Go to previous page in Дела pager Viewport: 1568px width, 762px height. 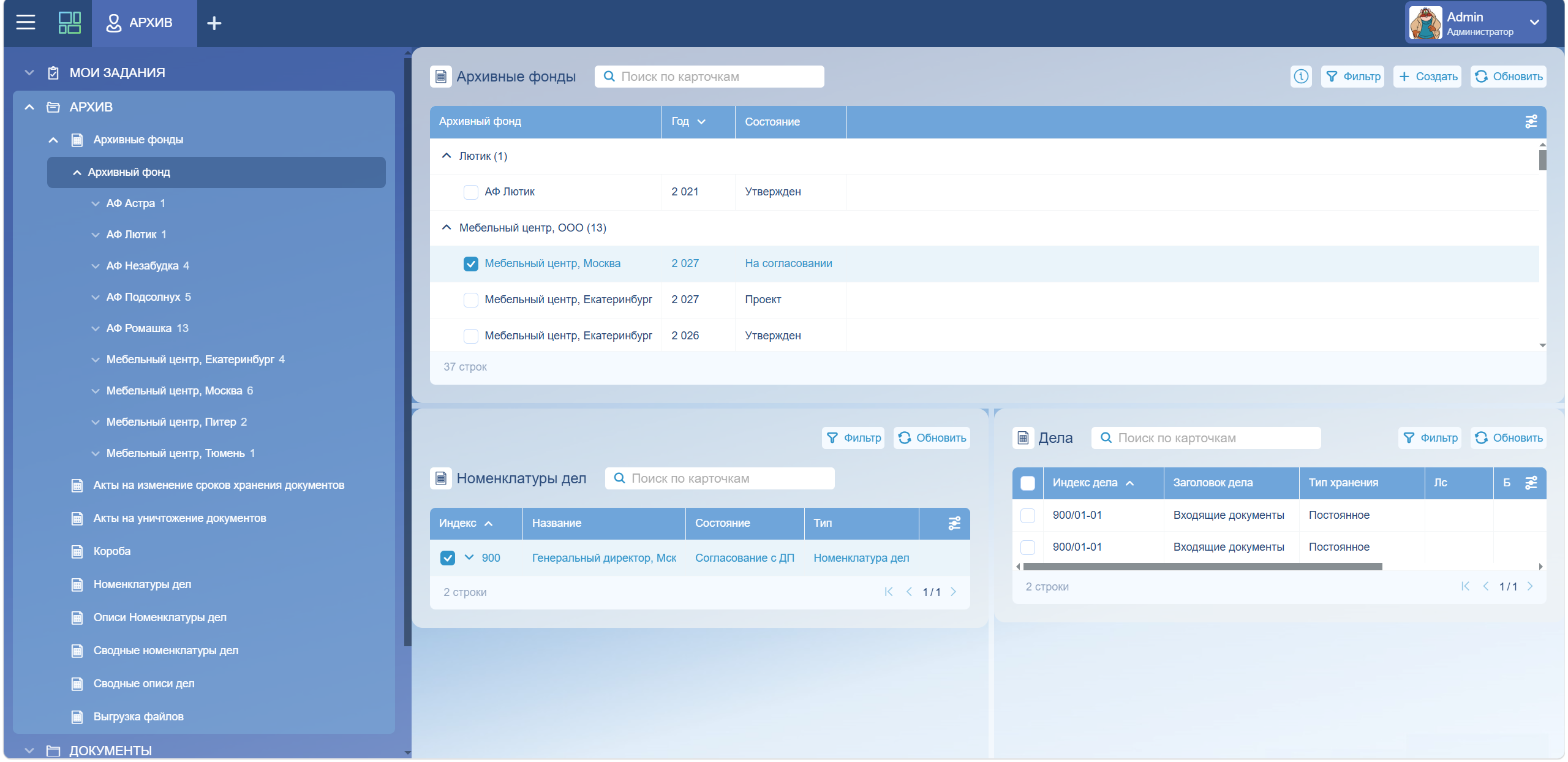1485,586
